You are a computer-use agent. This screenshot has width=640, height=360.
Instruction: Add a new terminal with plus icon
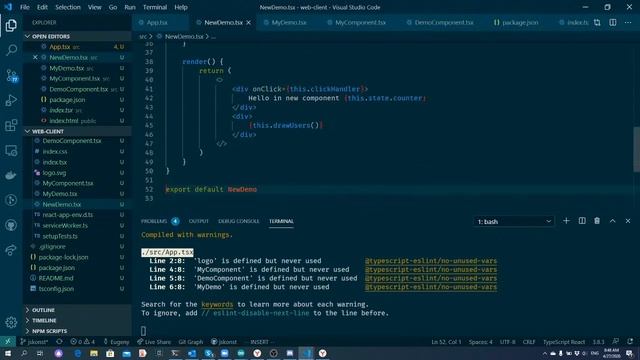click(x=566, y=221)
